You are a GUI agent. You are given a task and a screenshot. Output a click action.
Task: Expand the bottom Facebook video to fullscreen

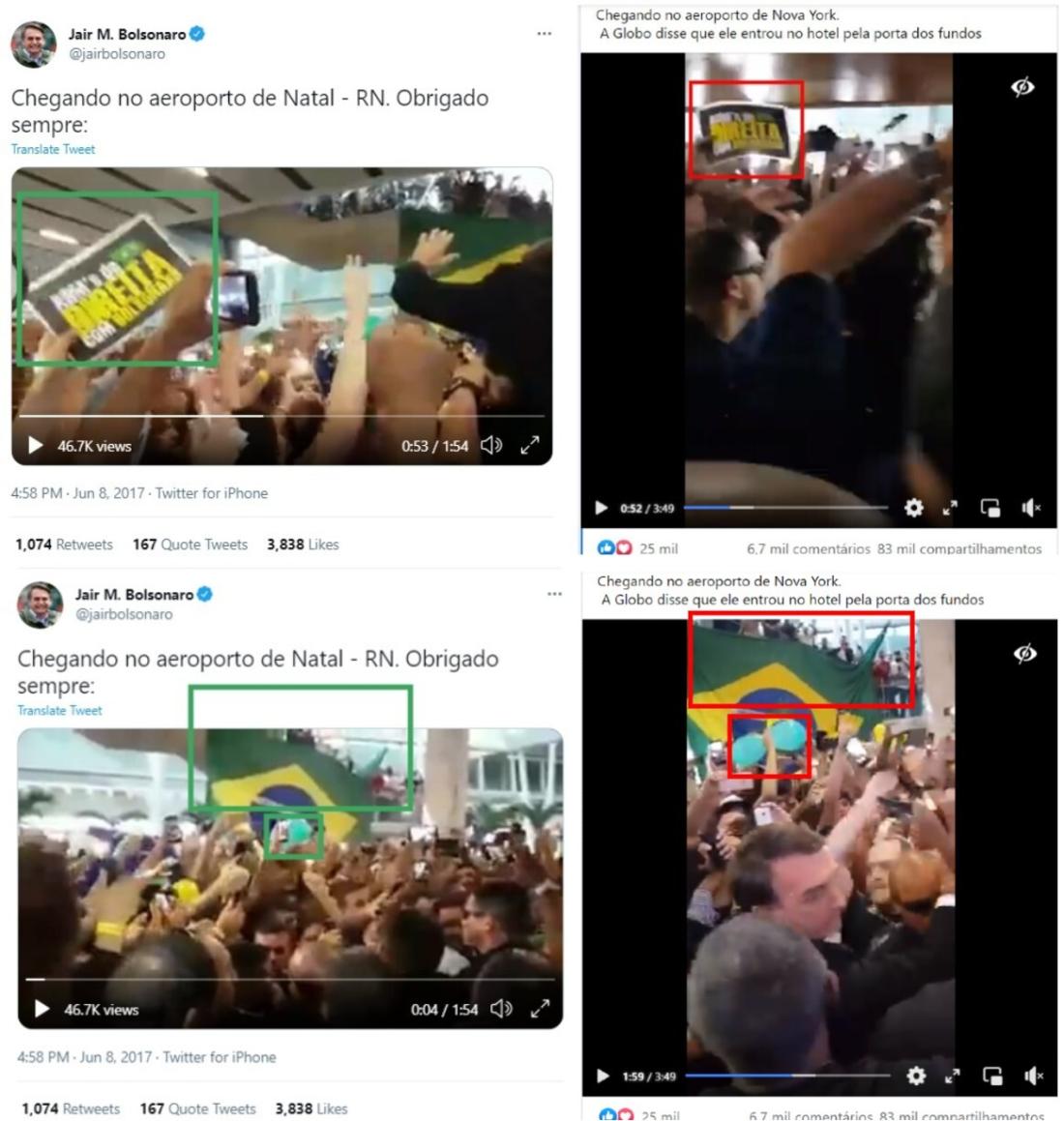[952, 1076]
